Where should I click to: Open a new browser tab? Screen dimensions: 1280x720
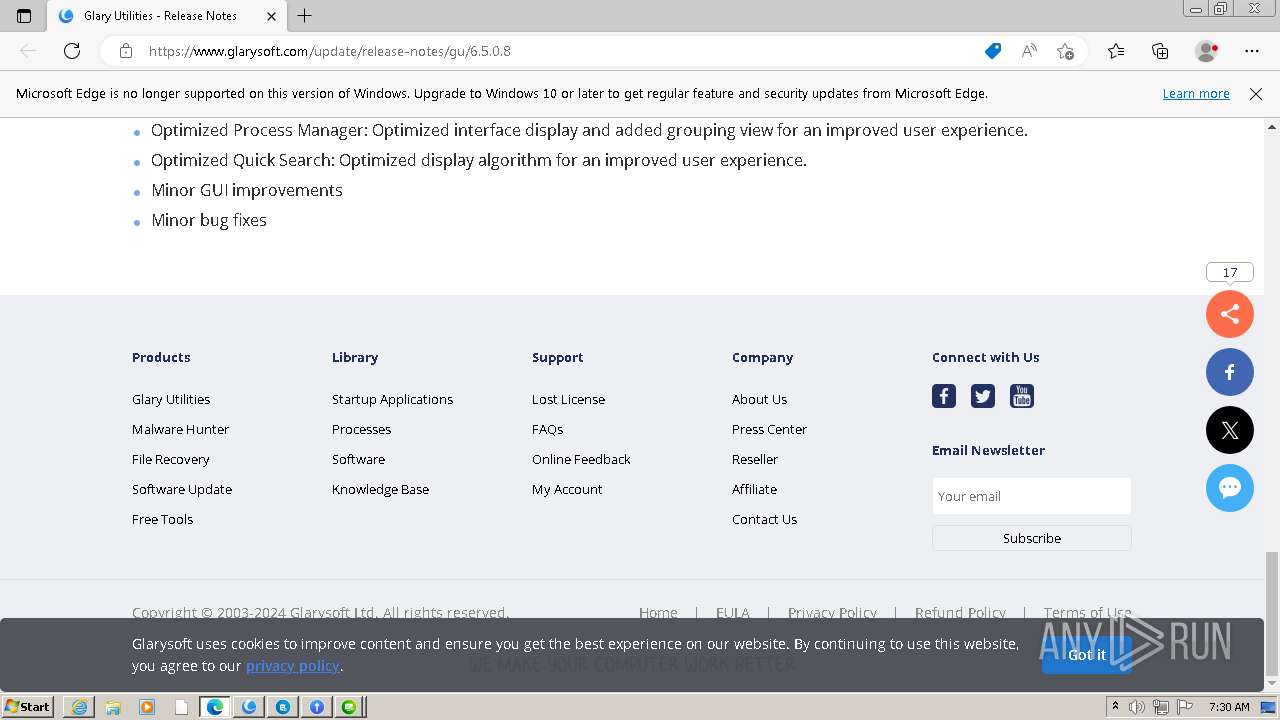[305, 16]
